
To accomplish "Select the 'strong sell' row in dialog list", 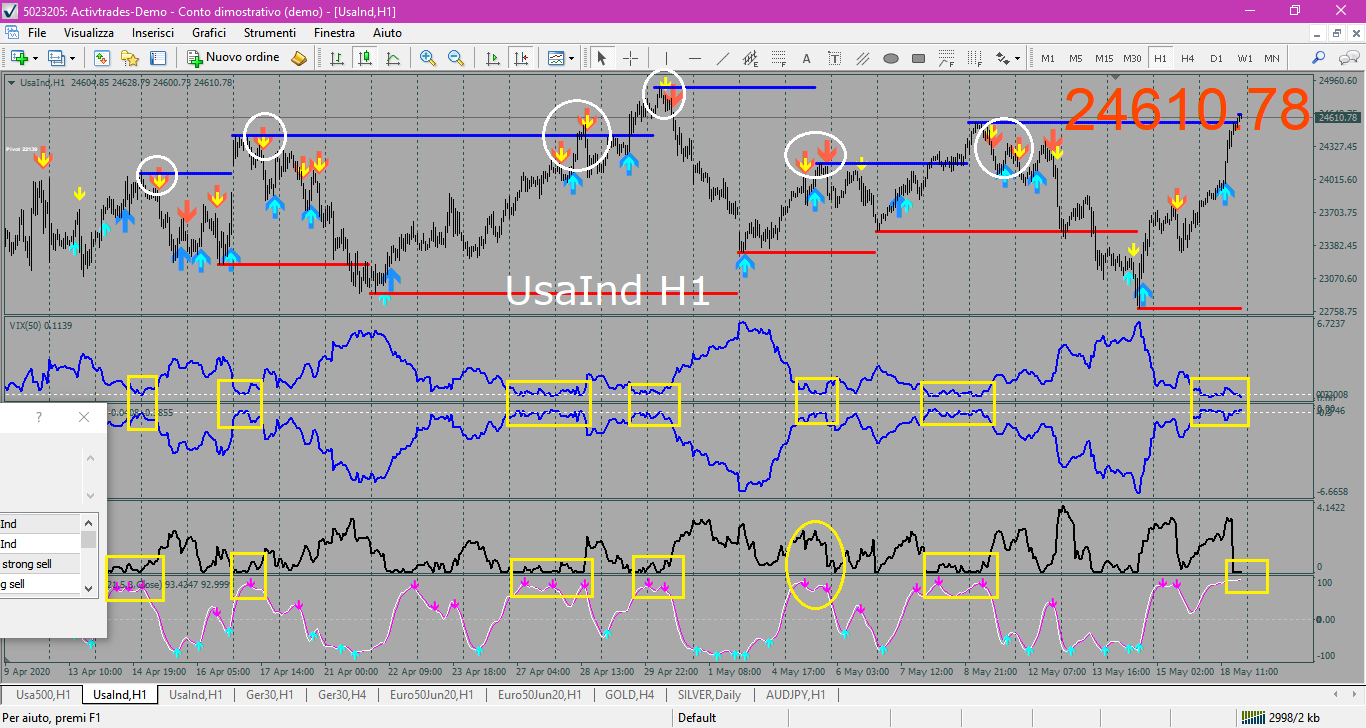I will pyautogui.click(x=40, y=564).
